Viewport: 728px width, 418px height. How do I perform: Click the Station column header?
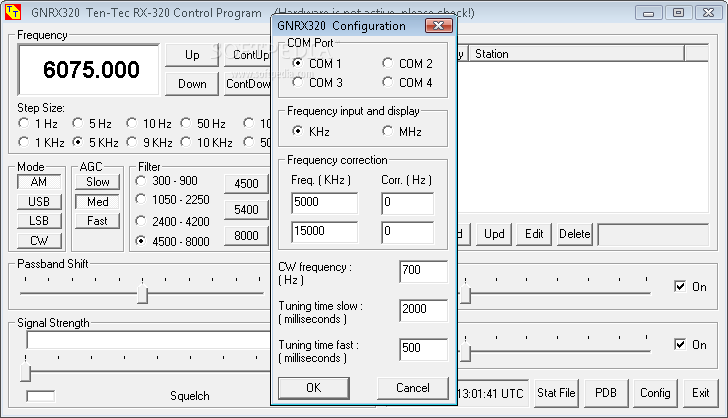pos(577,54)
